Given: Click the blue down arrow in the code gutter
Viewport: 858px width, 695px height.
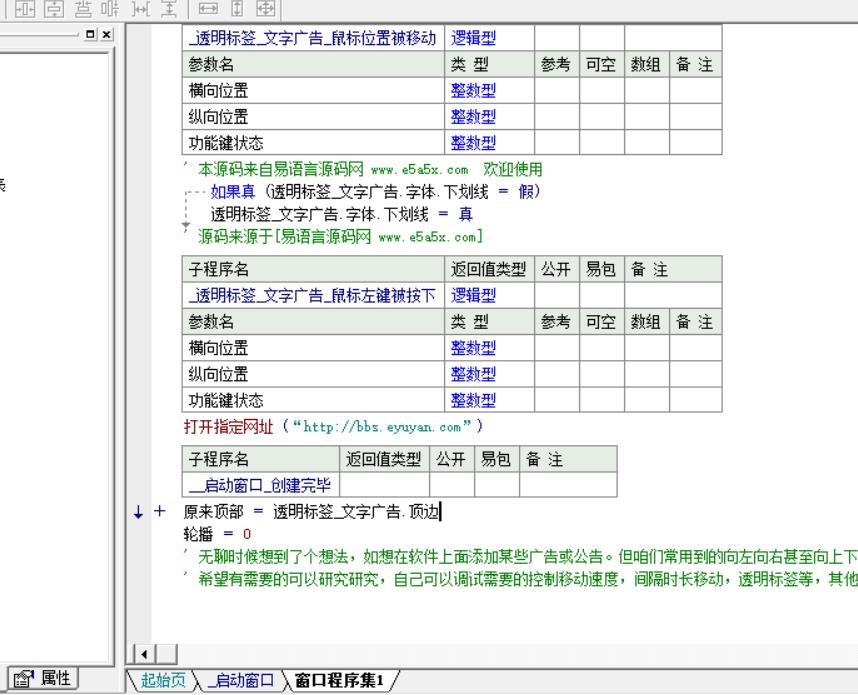Looking at the screenshot, I should pyautogui.click(x=138, y=512).
